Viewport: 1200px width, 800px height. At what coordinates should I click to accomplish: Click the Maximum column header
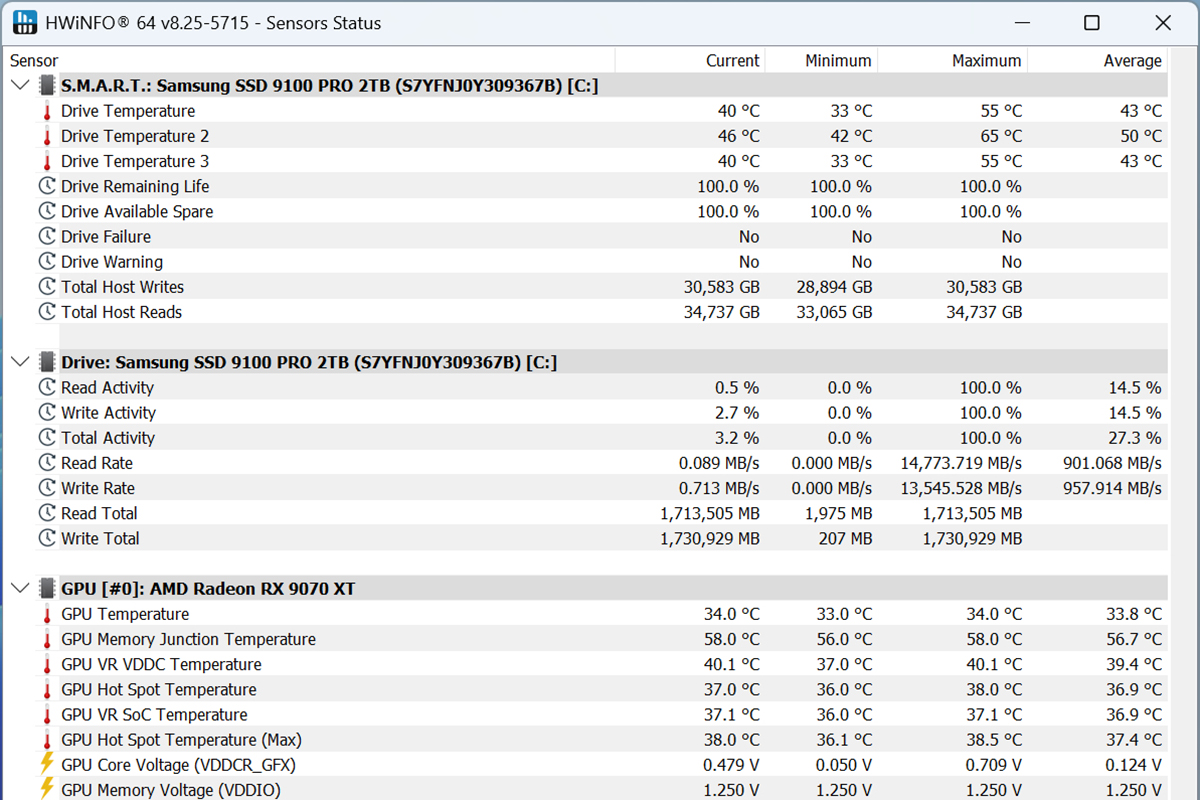tap(986, 61)
